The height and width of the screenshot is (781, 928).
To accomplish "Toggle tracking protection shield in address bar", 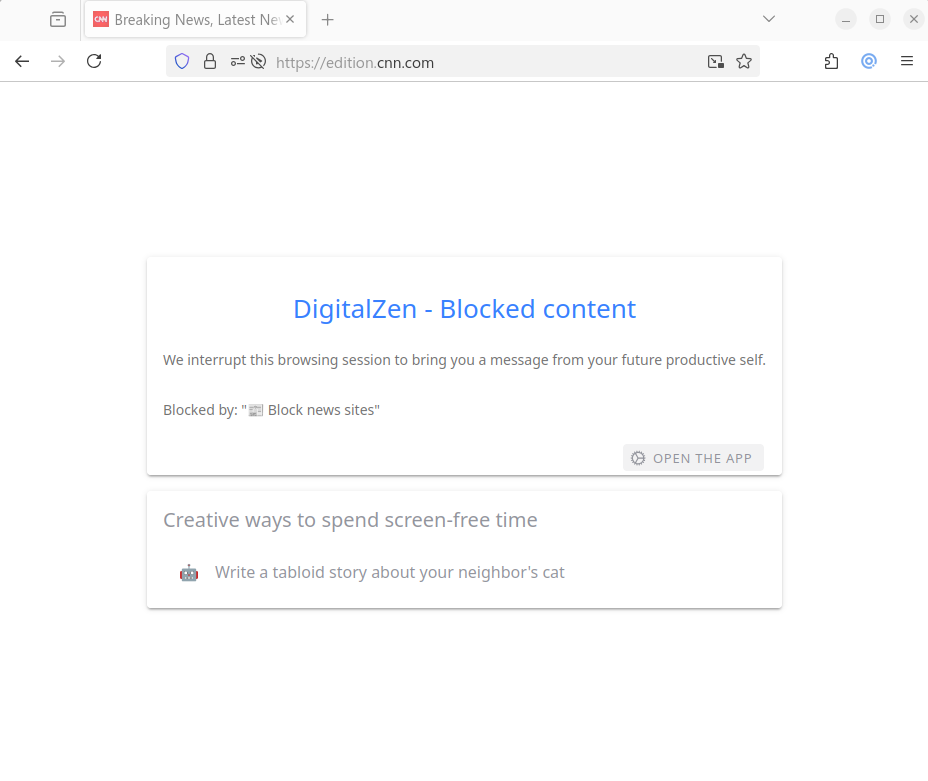I will (x=181, y=61).
